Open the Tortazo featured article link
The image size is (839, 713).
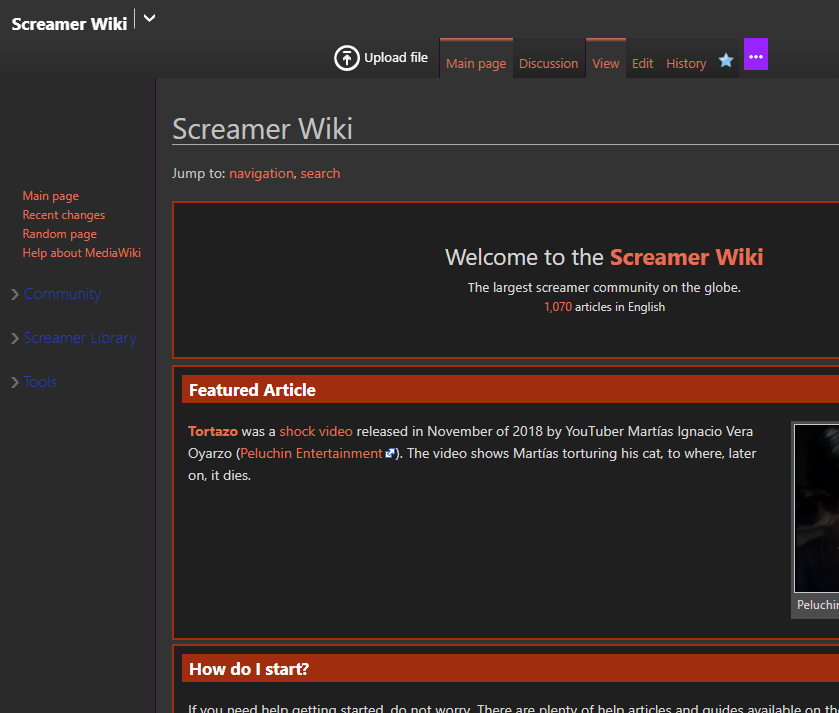pyautogui.click(x=212, y=431)
